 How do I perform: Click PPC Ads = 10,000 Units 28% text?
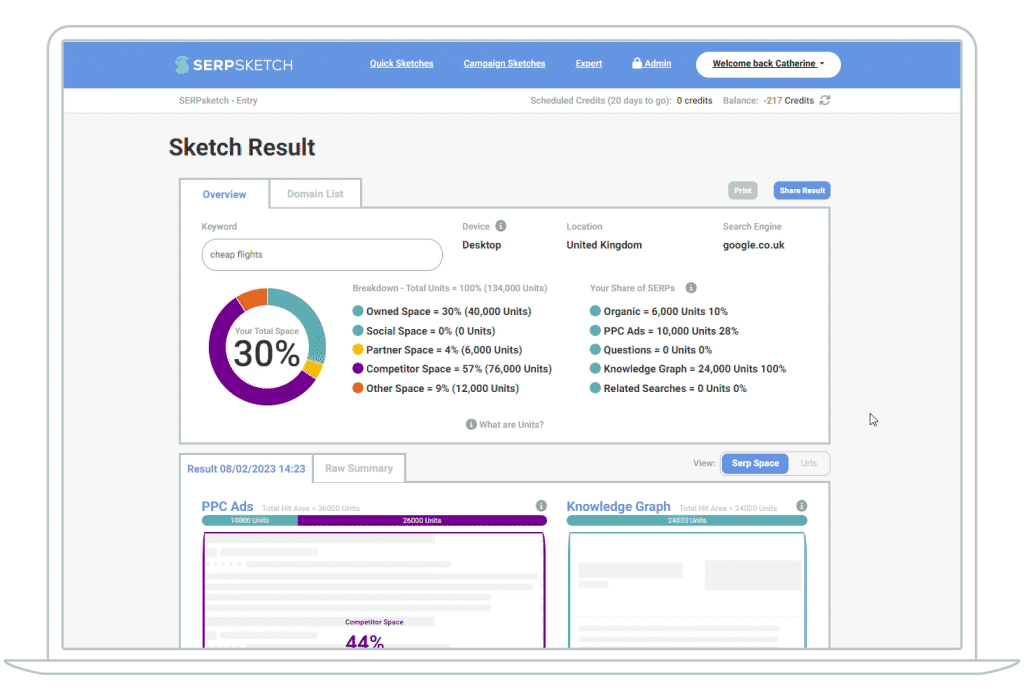pos(671,331)
